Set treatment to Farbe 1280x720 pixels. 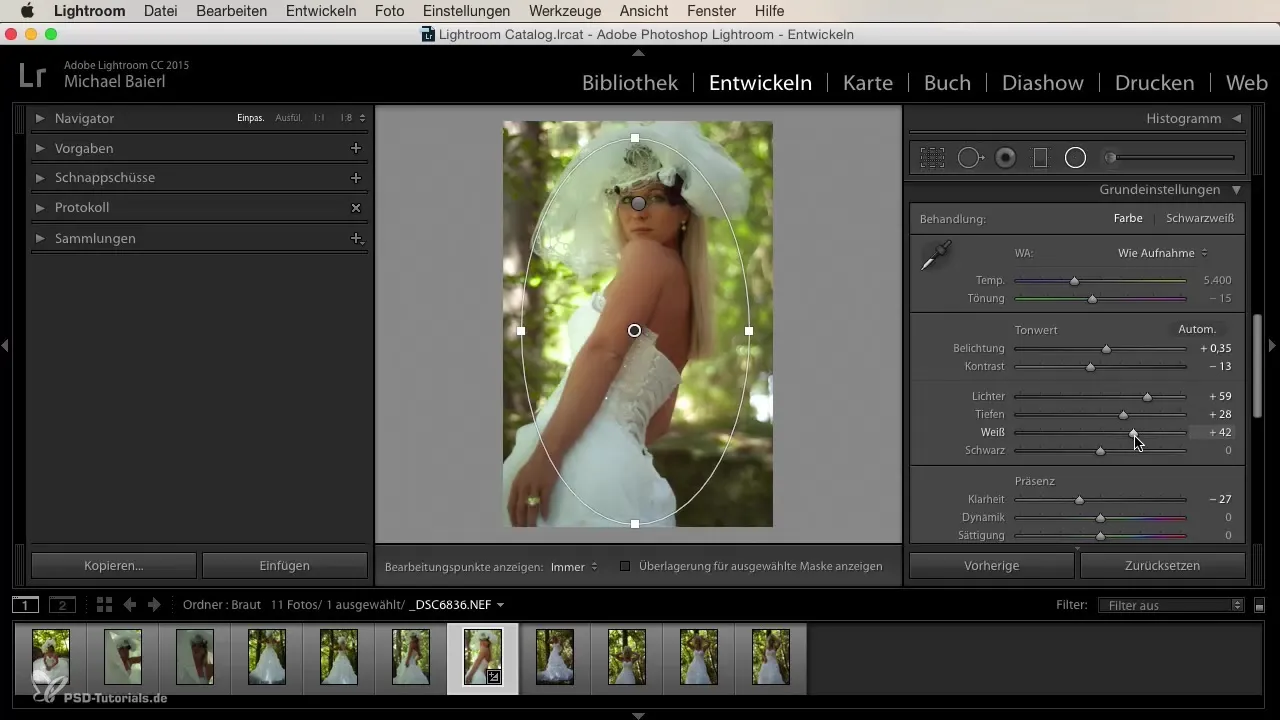click(1128, 218)
